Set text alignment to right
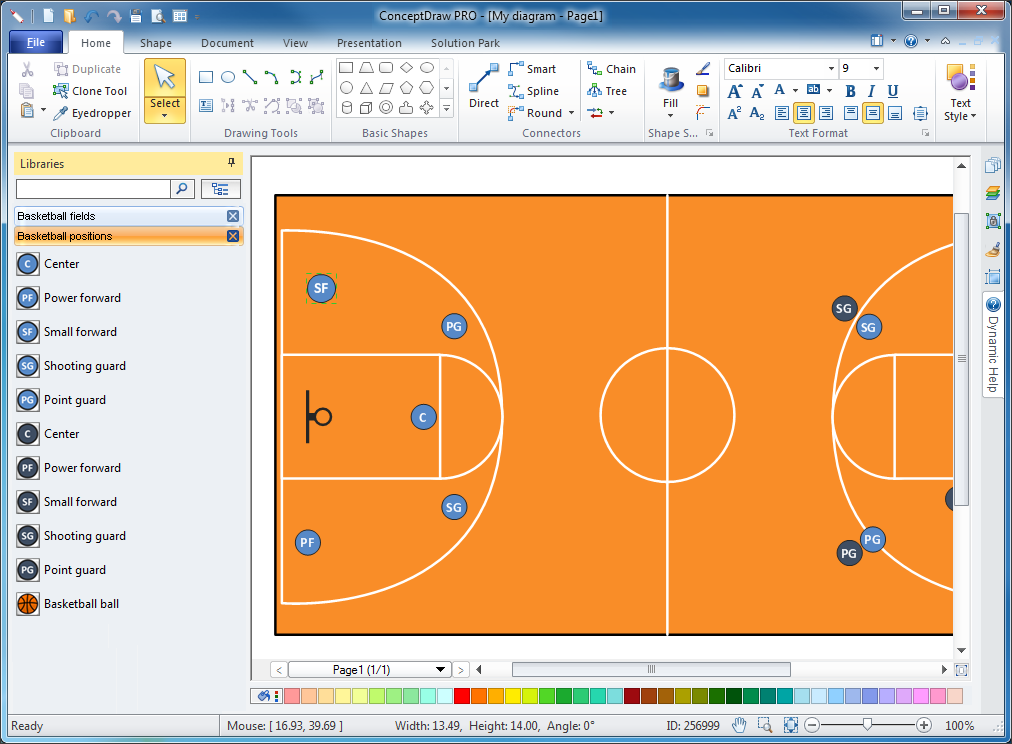 (x=825, y=114)
